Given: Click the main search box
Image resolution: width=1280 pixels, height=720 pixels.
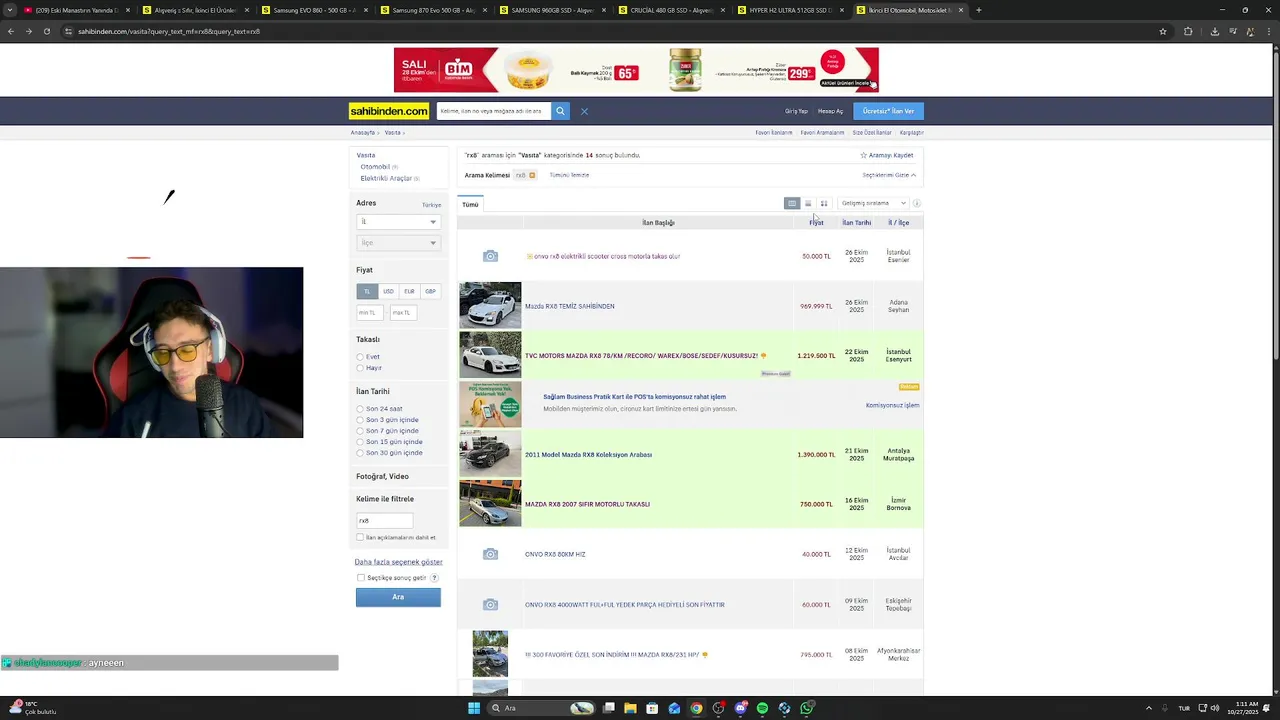Looking at the screenshot, I should click(x=494, y=111).
